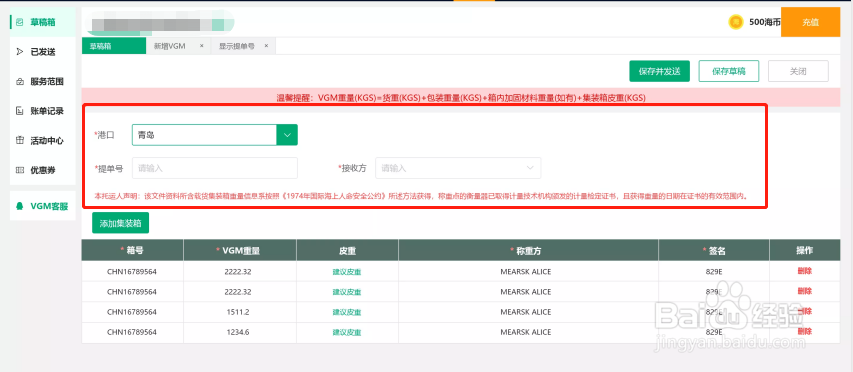Click 删除 in the 1234.6 row
This screenshot has width=853, height=372.
[804, 331]
